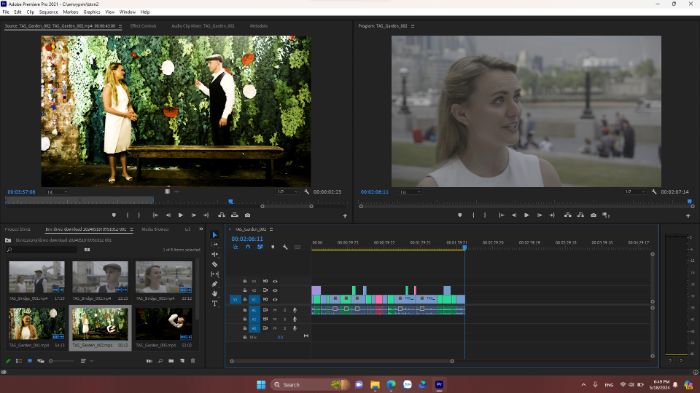
Task: Open Program monitor settings wrench
Action: 654,192
